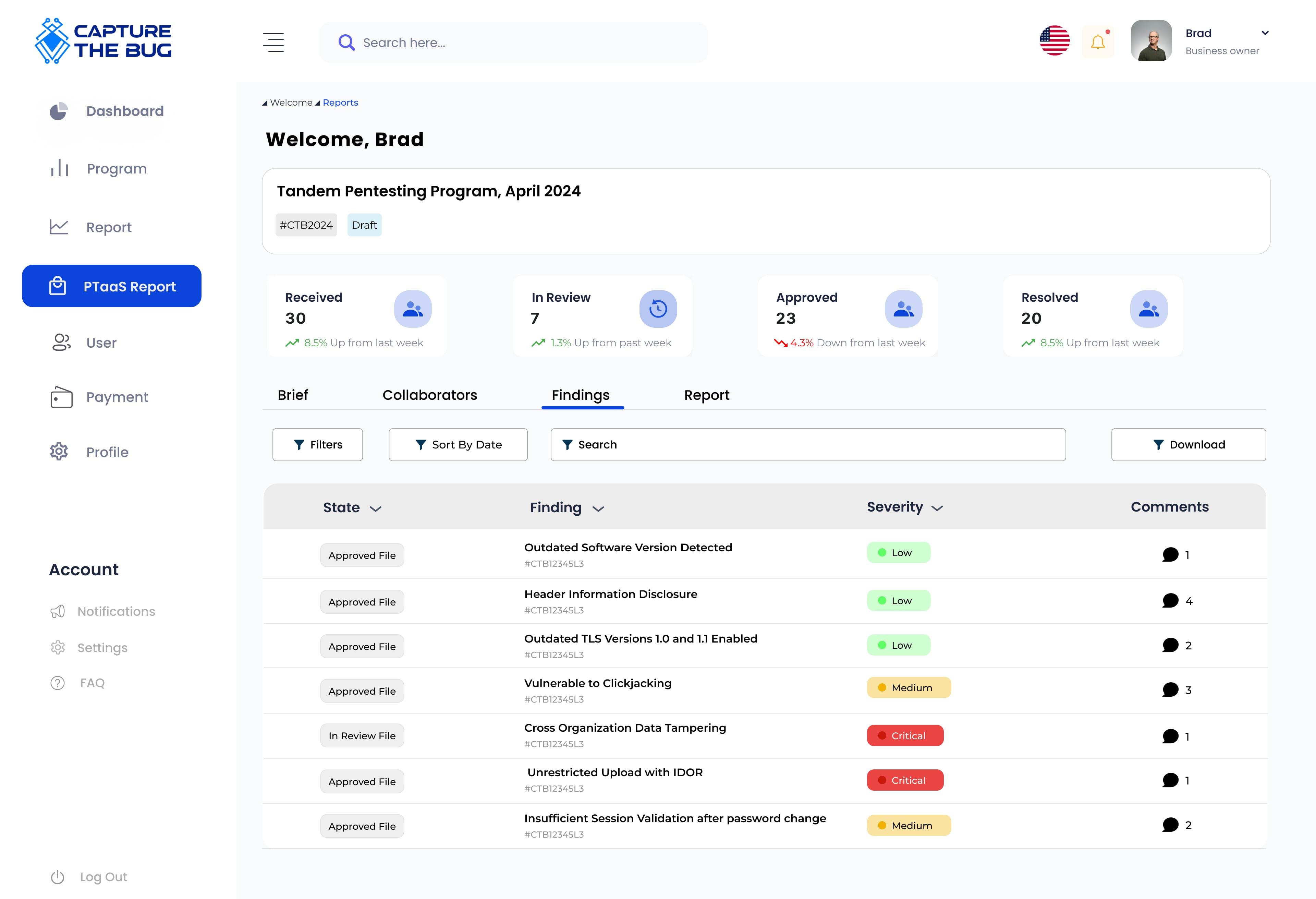Open the Filters button

tap(318, 445)
